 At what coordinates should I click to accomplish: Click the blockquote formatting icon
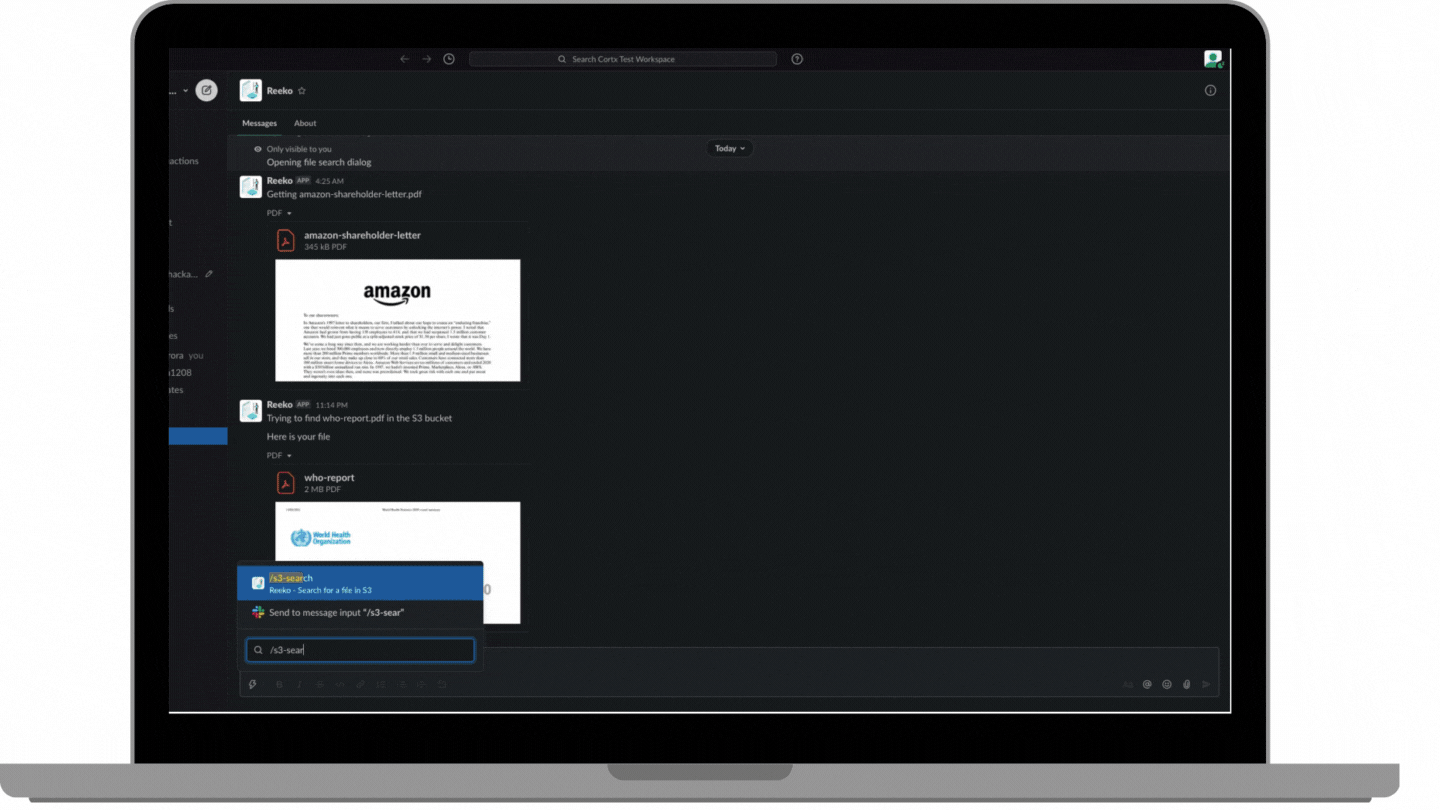click(422, 685)
